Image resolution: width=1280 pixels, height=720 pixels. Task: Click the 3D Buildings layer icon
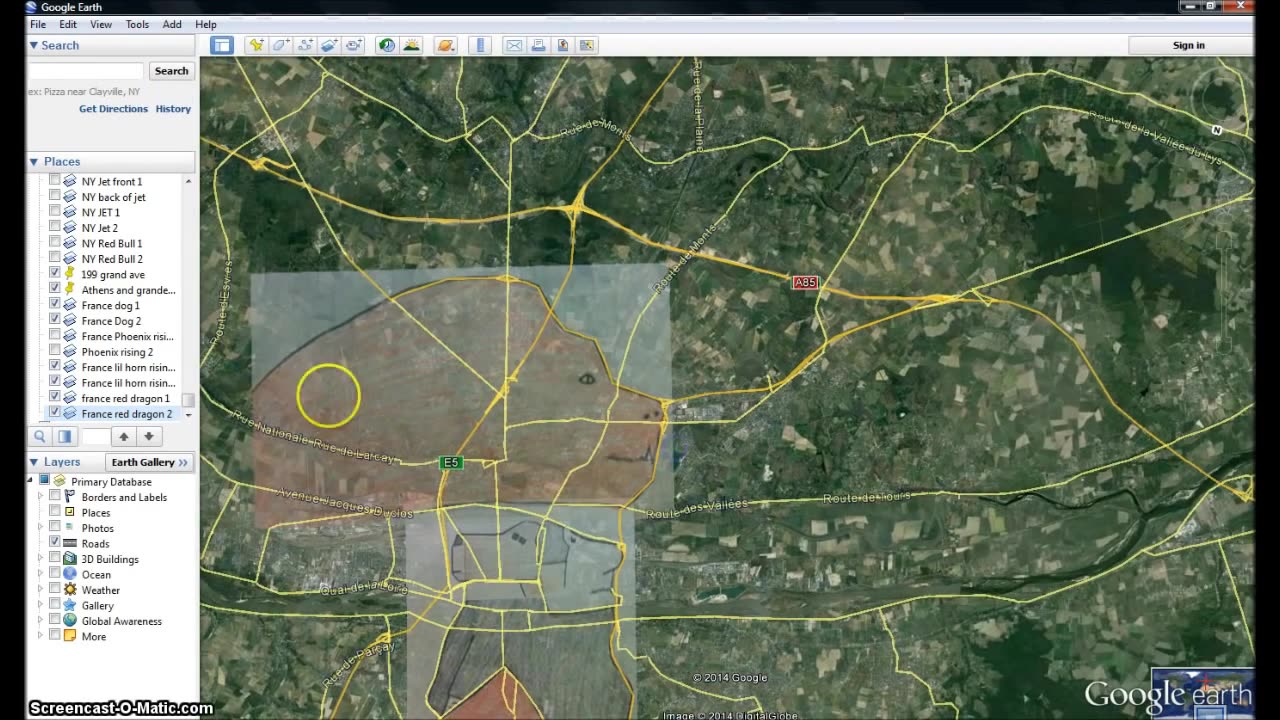coord(70,559)
